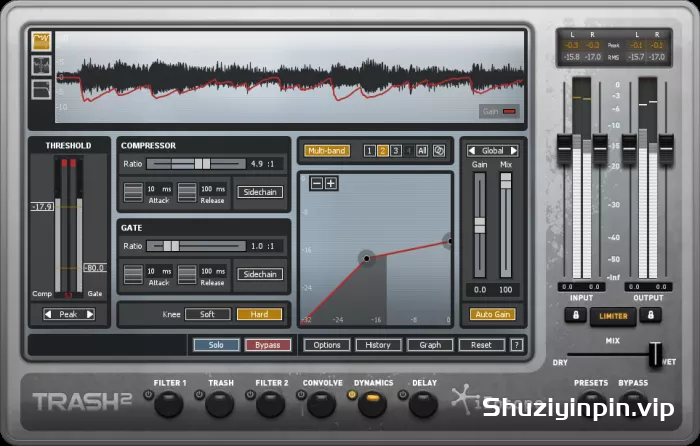Click the left Input fader handle

tap(564, 149)
